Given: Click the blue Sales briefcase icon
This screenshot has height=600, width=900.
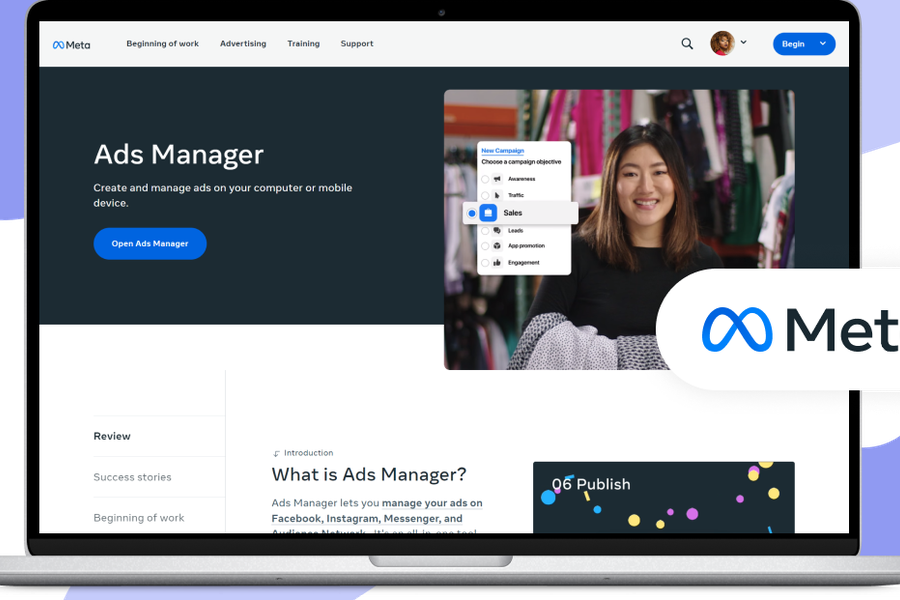Looking at the screenshot, I should tap(488, 212).
